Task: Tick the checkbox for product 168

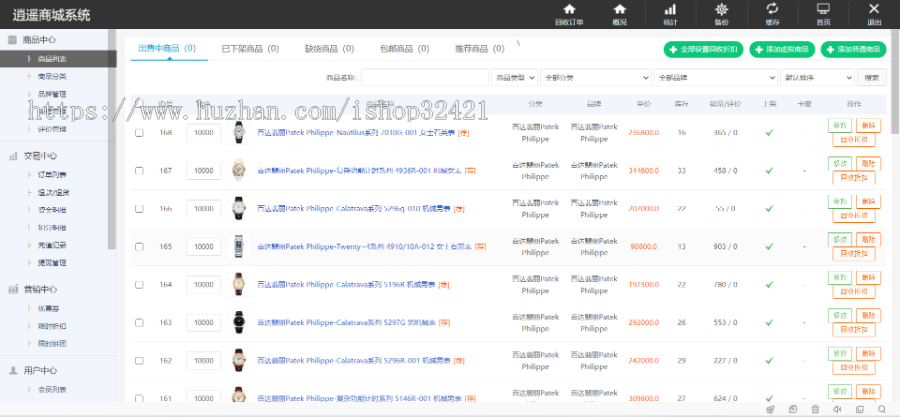Action: pyautogui.click(x=139, y=132)
